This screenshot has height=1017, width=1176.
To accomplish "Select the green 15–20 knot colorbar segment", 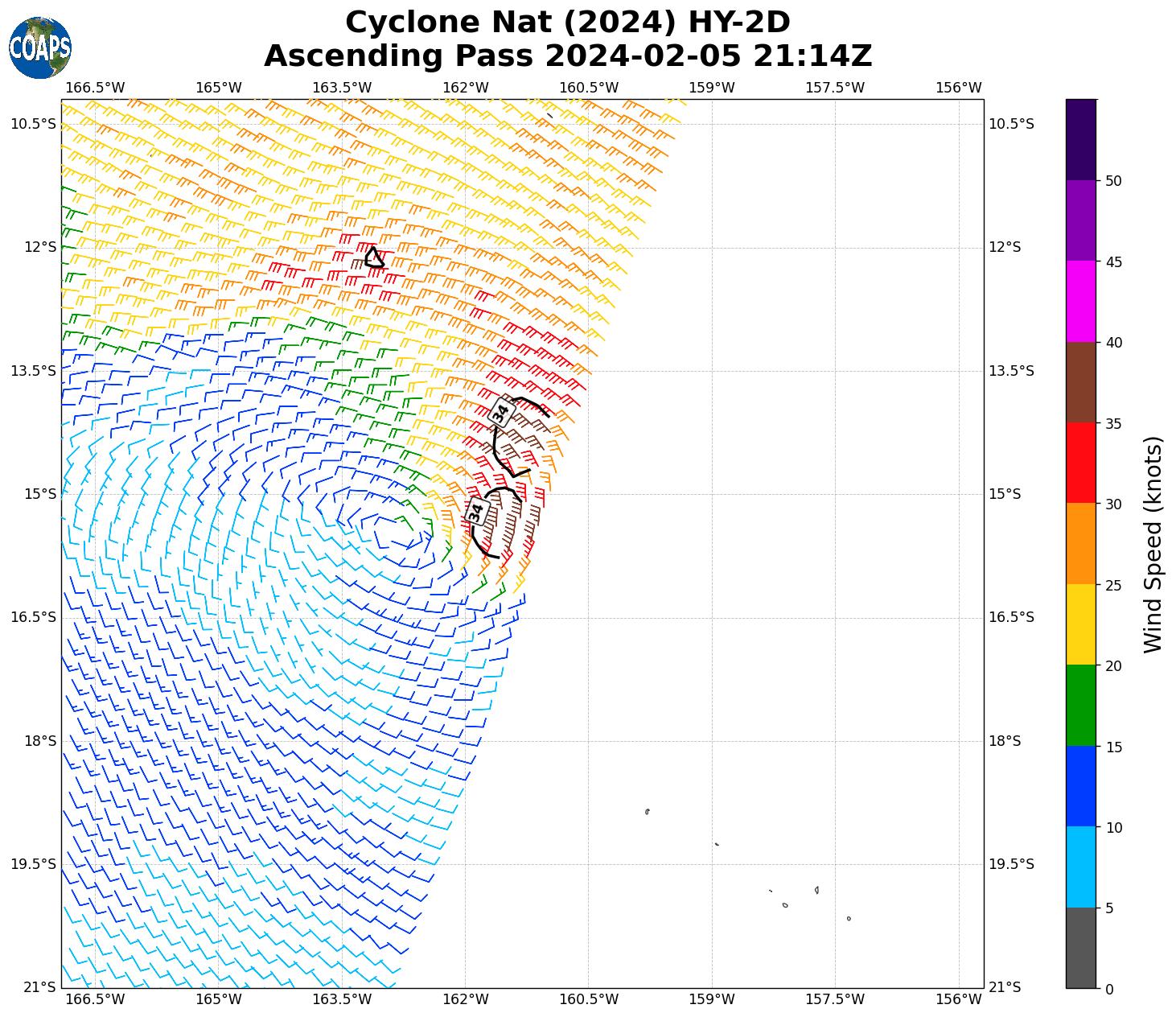I will (x=1080, y=705).
